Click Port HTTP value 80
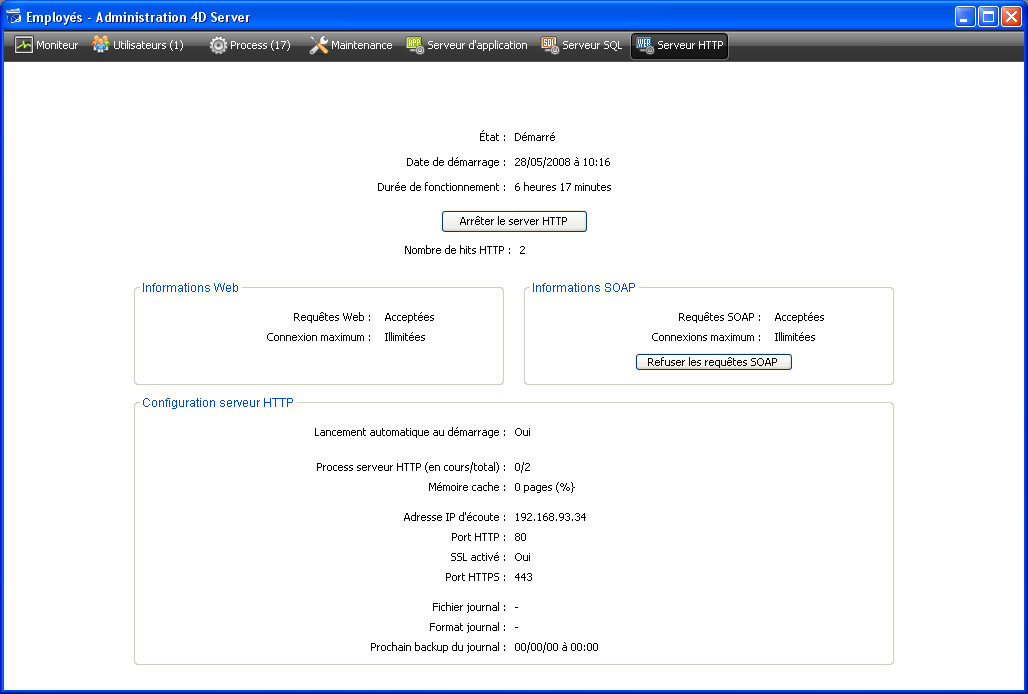1028x694 pixels. point(520,537)
